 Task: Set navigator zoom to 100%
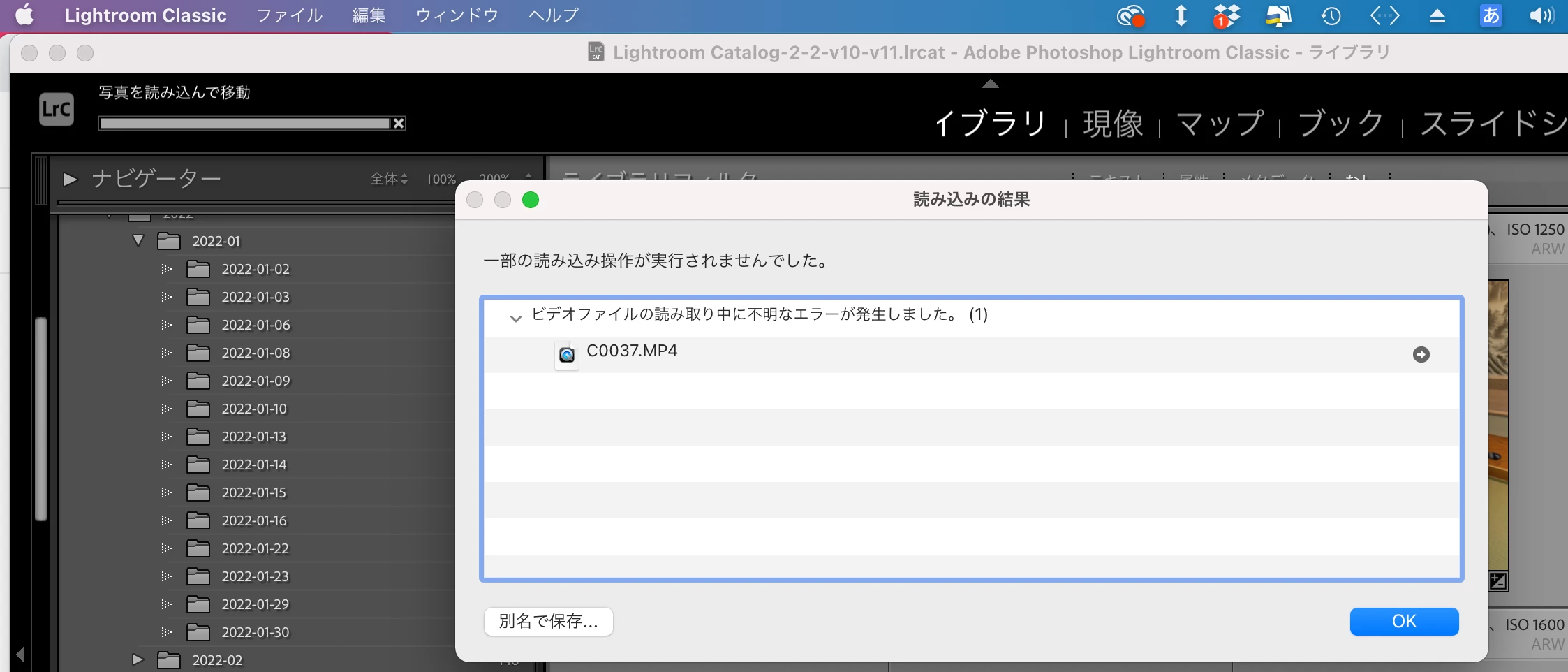tap(441, 180)
